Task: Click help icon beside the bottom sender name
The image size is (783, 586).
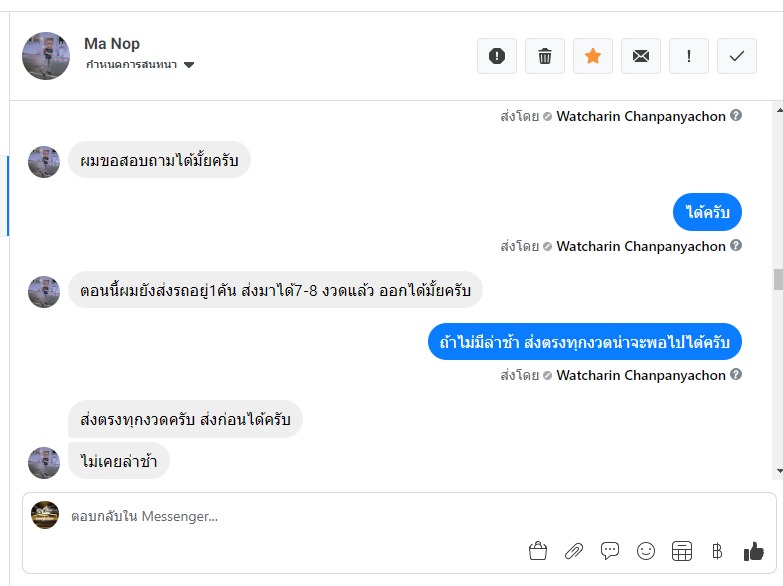Action: [736, 375]
